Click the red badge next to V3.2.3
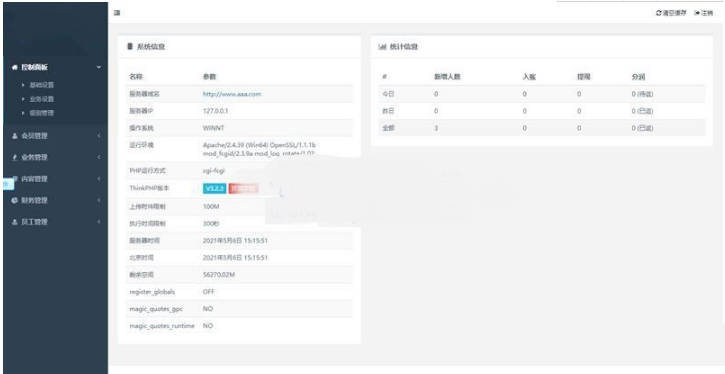Image resolution: width=725 pixels, height=374 pixels. click(x=243, y=188)
